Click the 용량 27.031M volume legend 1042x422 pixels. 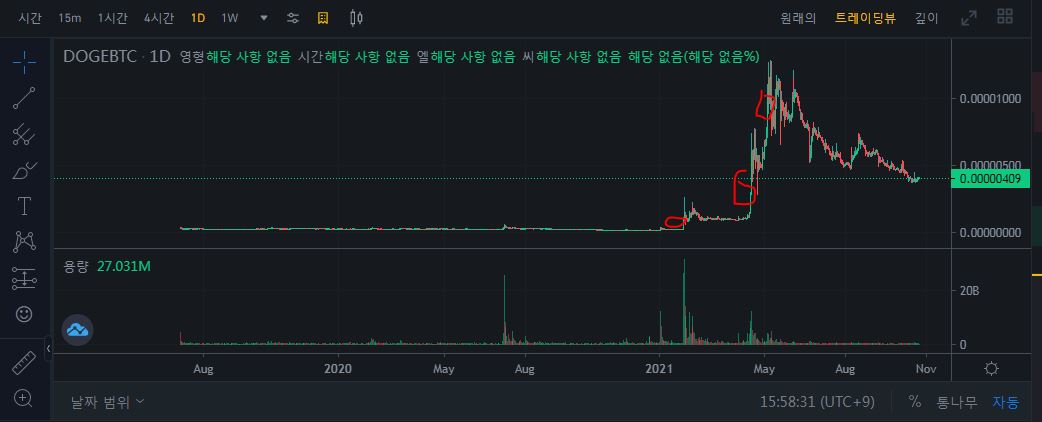pos(106,266)
